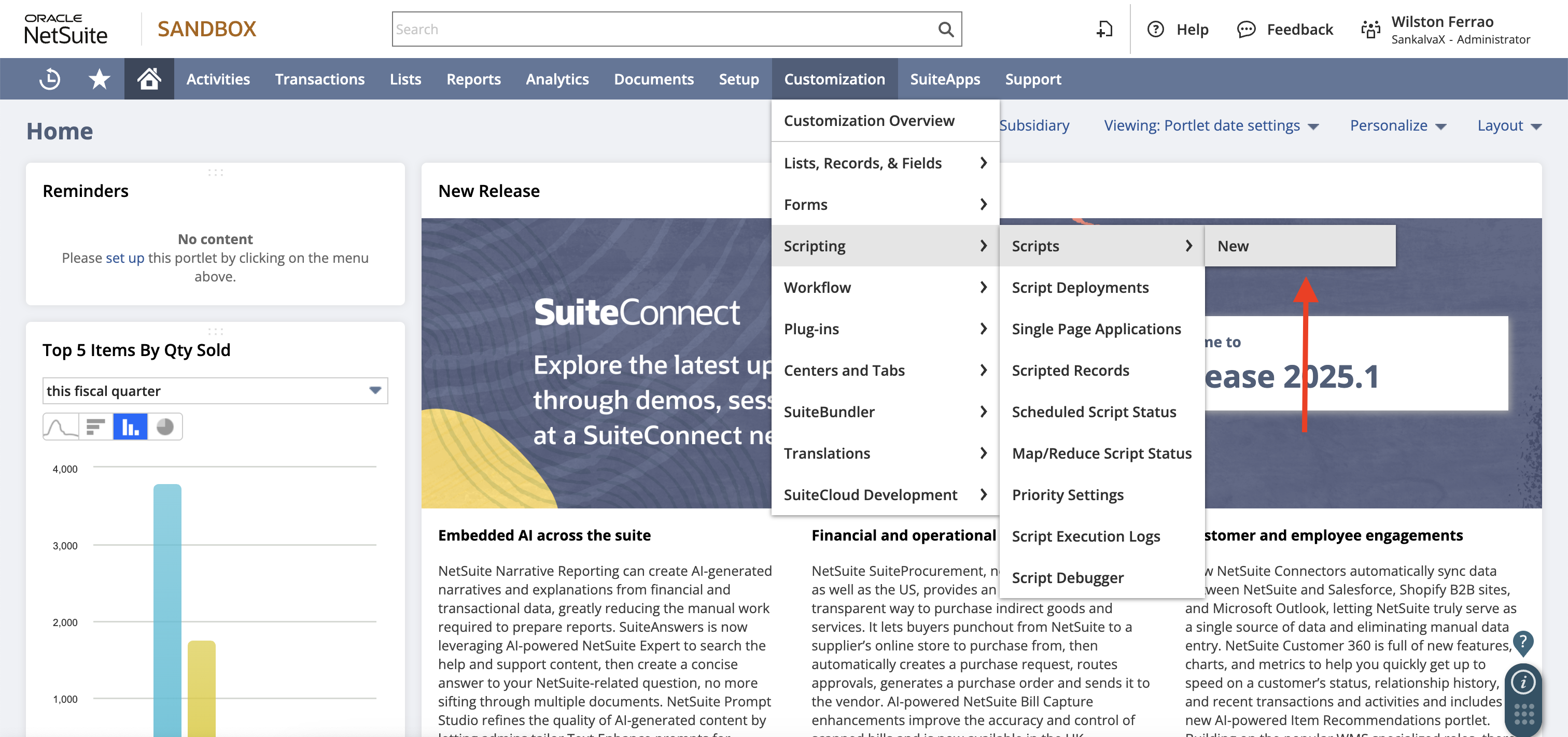Click the 'set up' link in Reminders

point(125,258)
